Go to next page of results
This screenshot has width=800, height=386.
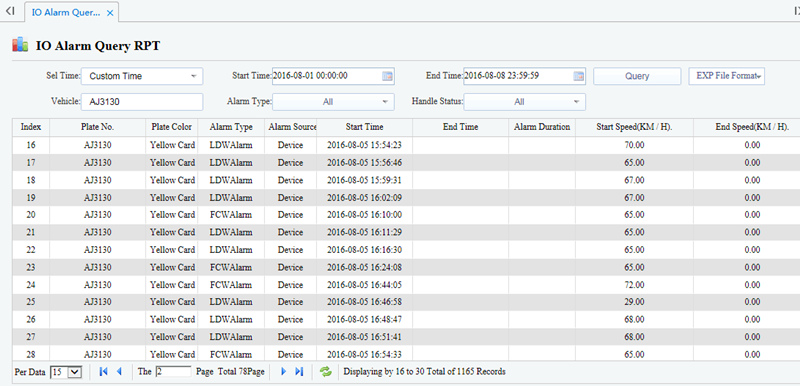point(284,372)
